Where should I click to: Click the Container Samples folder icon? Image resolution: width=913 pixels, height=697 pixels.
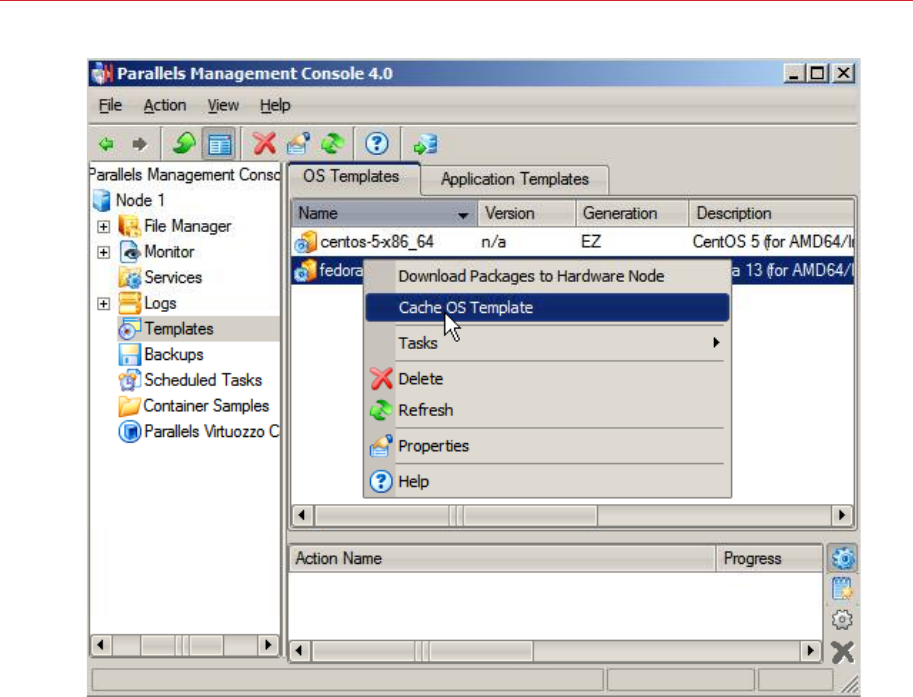click(129, 406)
